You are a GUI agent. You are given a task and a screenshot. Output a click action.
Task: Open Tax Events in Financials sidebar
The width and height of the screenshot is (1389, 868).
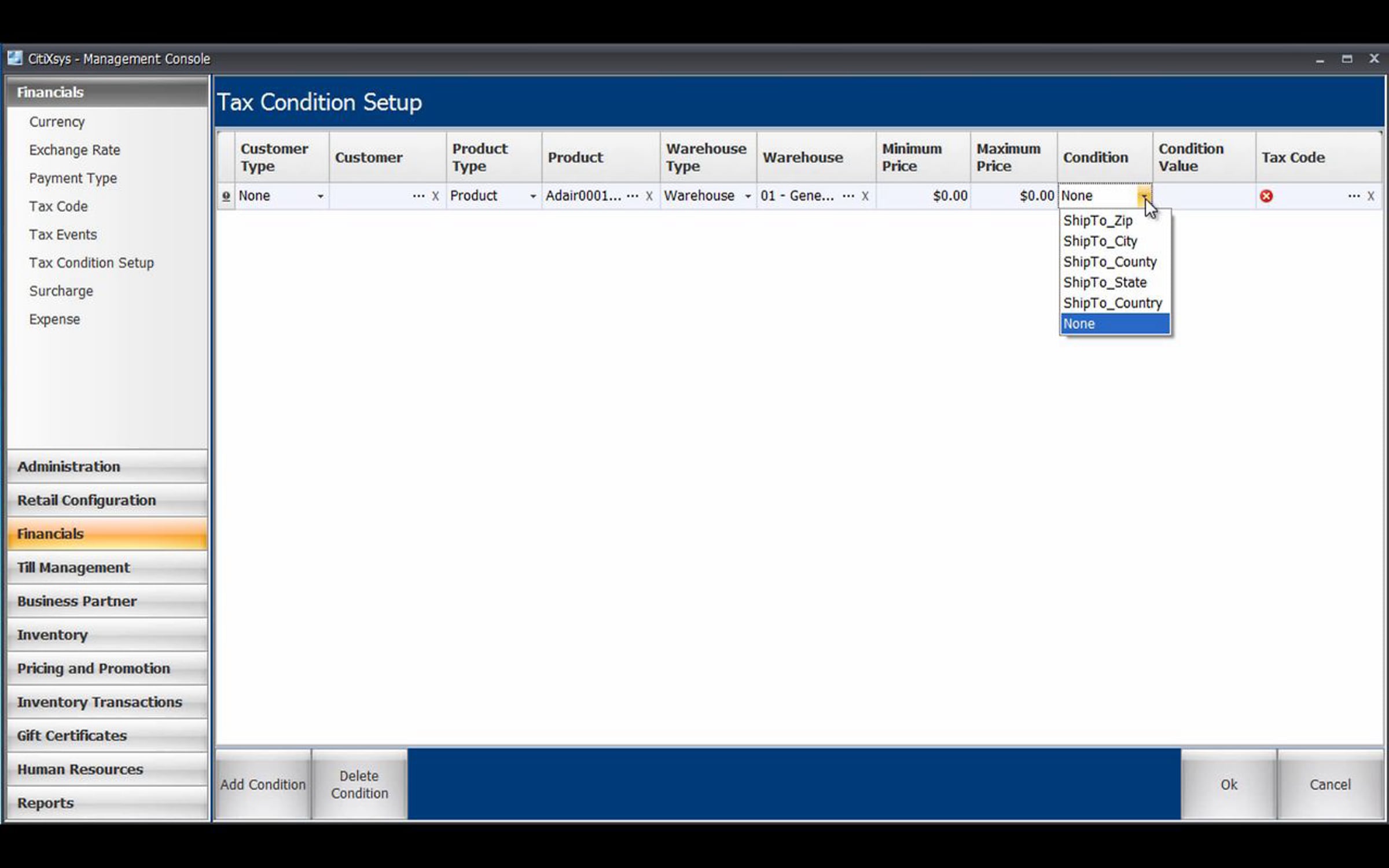[63, 234]
